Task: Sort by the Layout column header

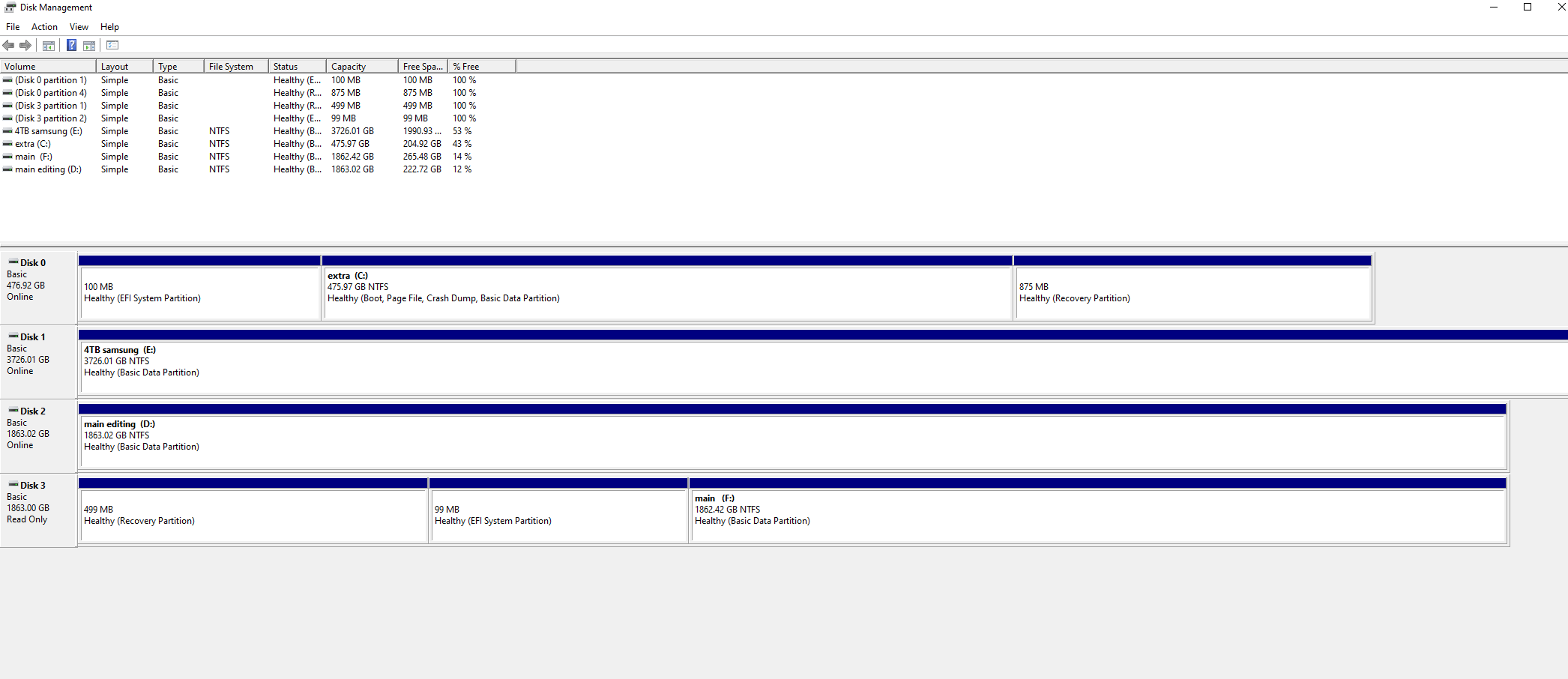Action: pos(124,67)
